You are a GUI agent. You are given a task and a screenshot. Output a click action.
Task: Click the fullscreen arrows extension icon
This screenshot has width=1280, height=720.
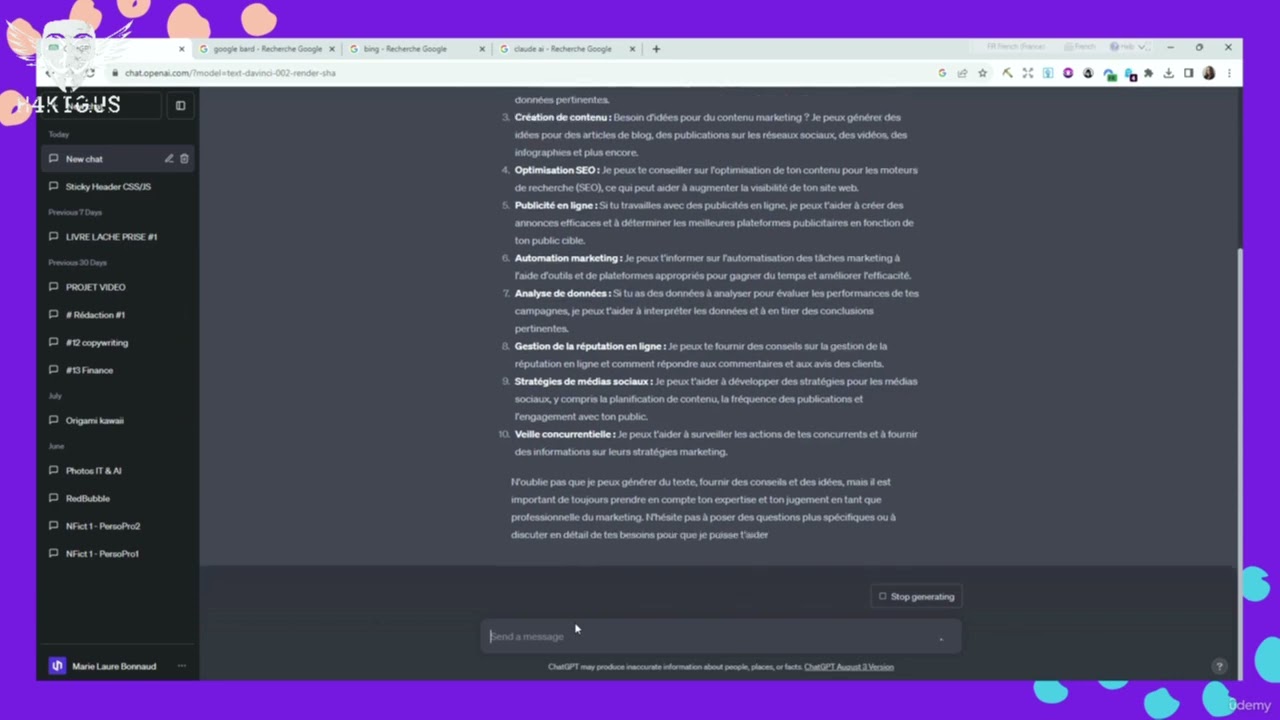coord(1027,73)
